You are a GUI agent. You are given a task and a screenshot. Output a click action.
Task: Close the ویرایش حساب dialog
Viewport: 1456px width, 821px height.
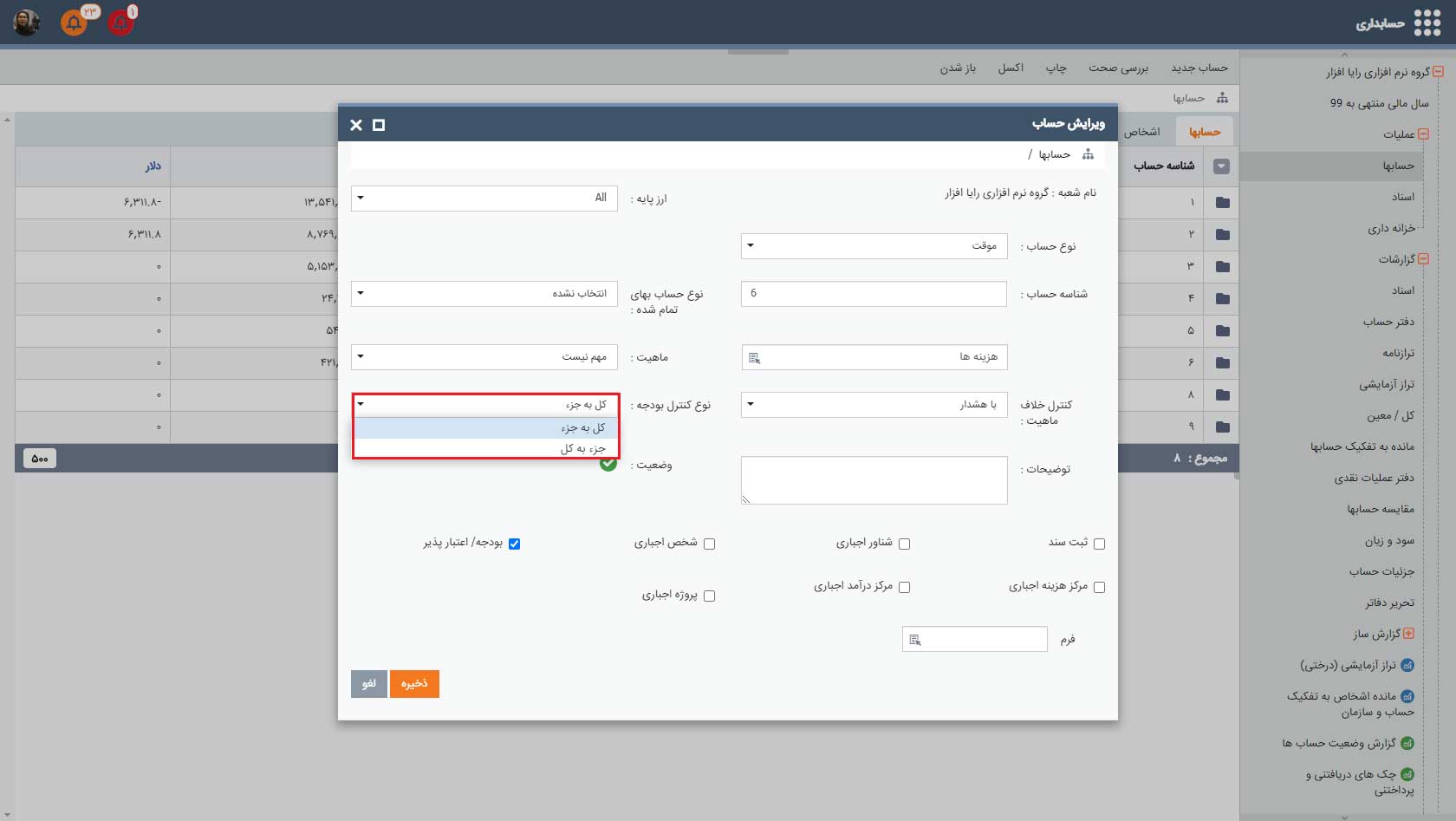356,125
